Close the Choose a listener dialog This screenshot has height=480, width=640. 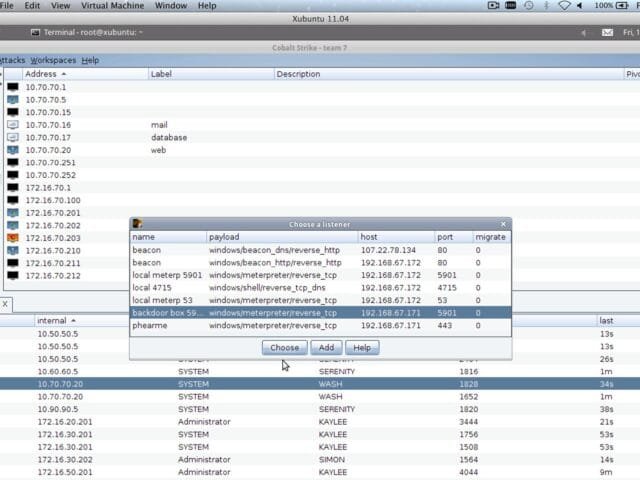tap(504, 224)
